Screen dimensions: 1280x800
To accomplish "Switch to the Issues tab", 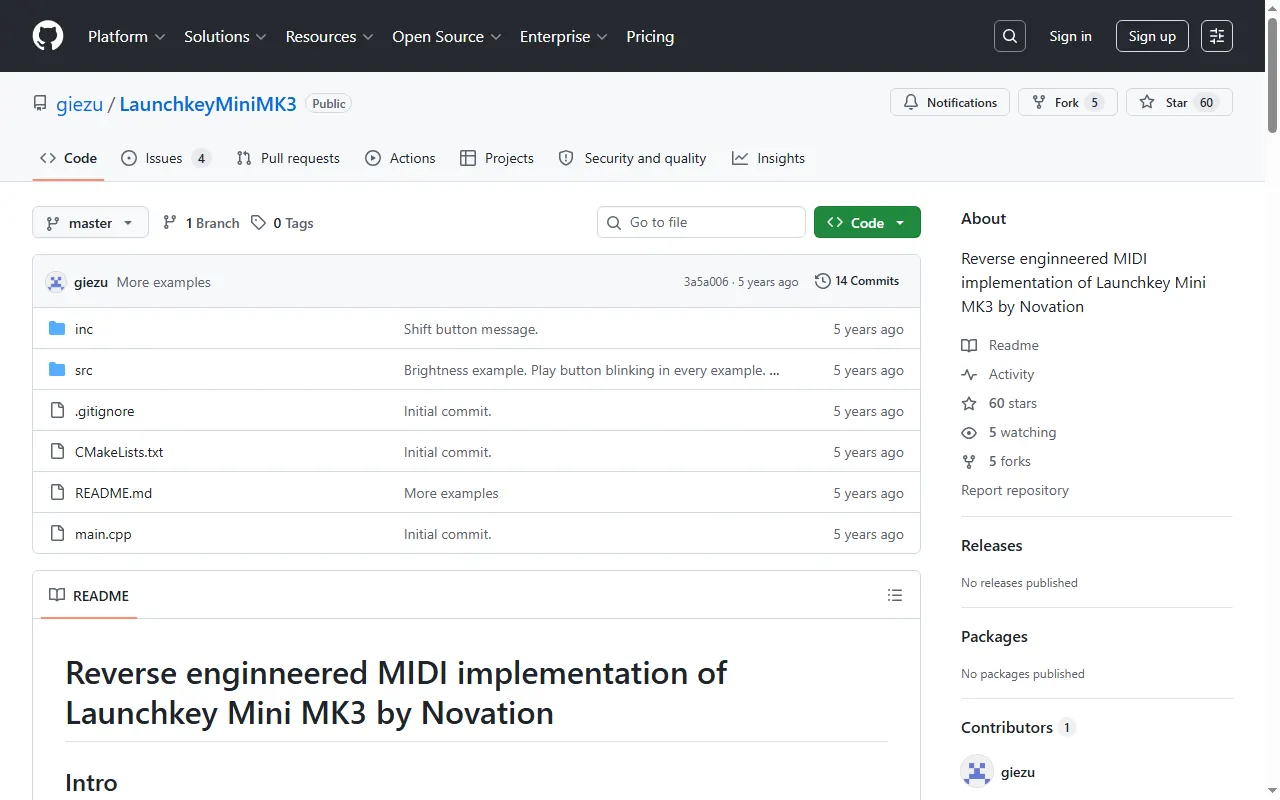I will [x=166, y=158].
